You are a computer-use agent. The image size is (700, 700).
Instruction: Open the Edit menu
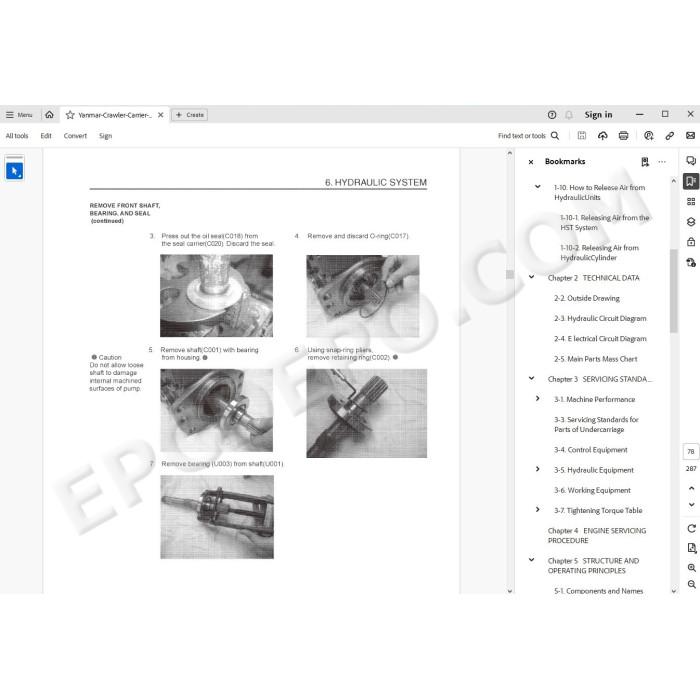(46, 136)
